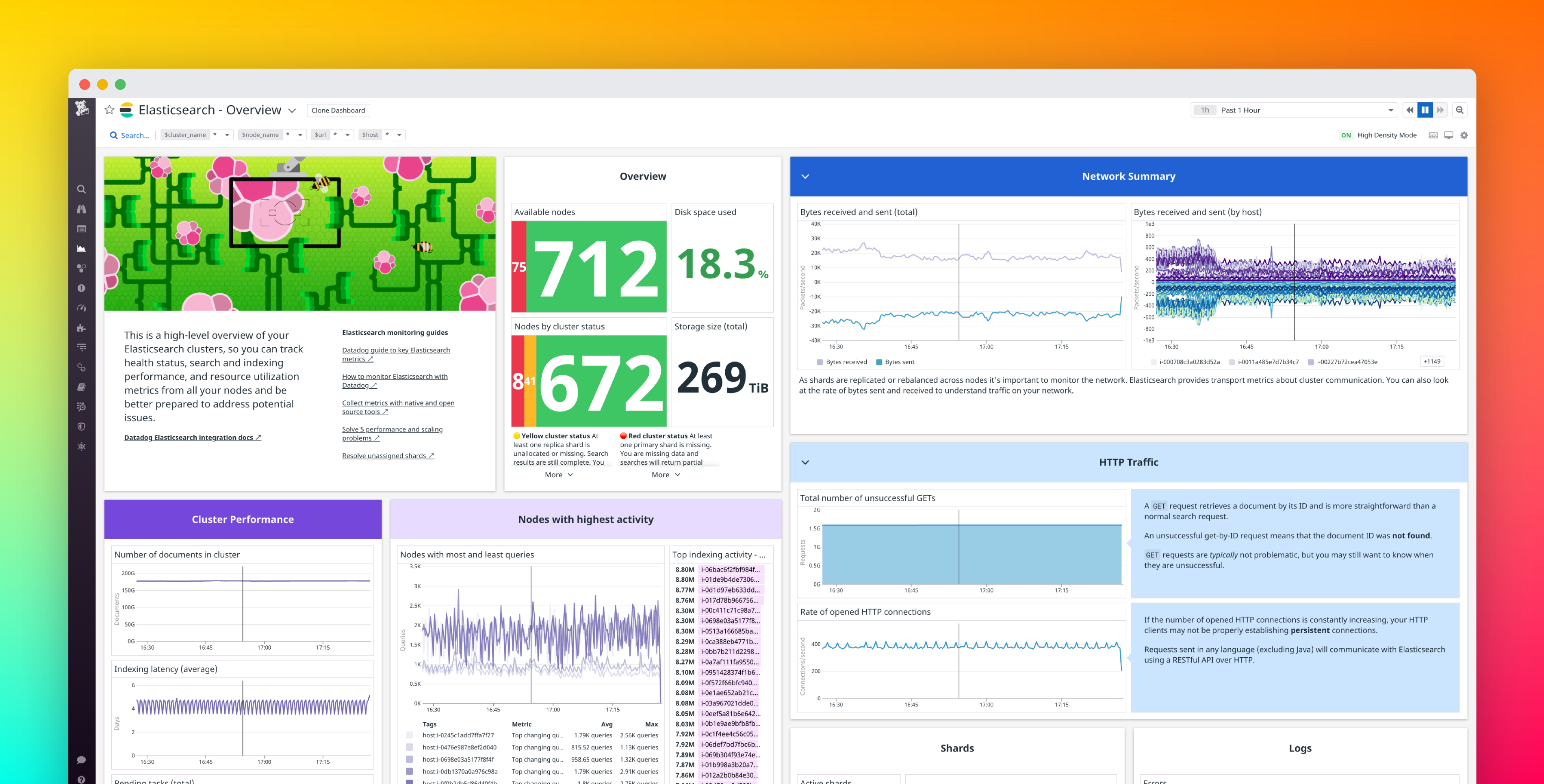The height and width of the screenshot is (784, 1544).
Task: Open the Elasticsearch - Overview title menu
Action: click(x=293, y=110)
